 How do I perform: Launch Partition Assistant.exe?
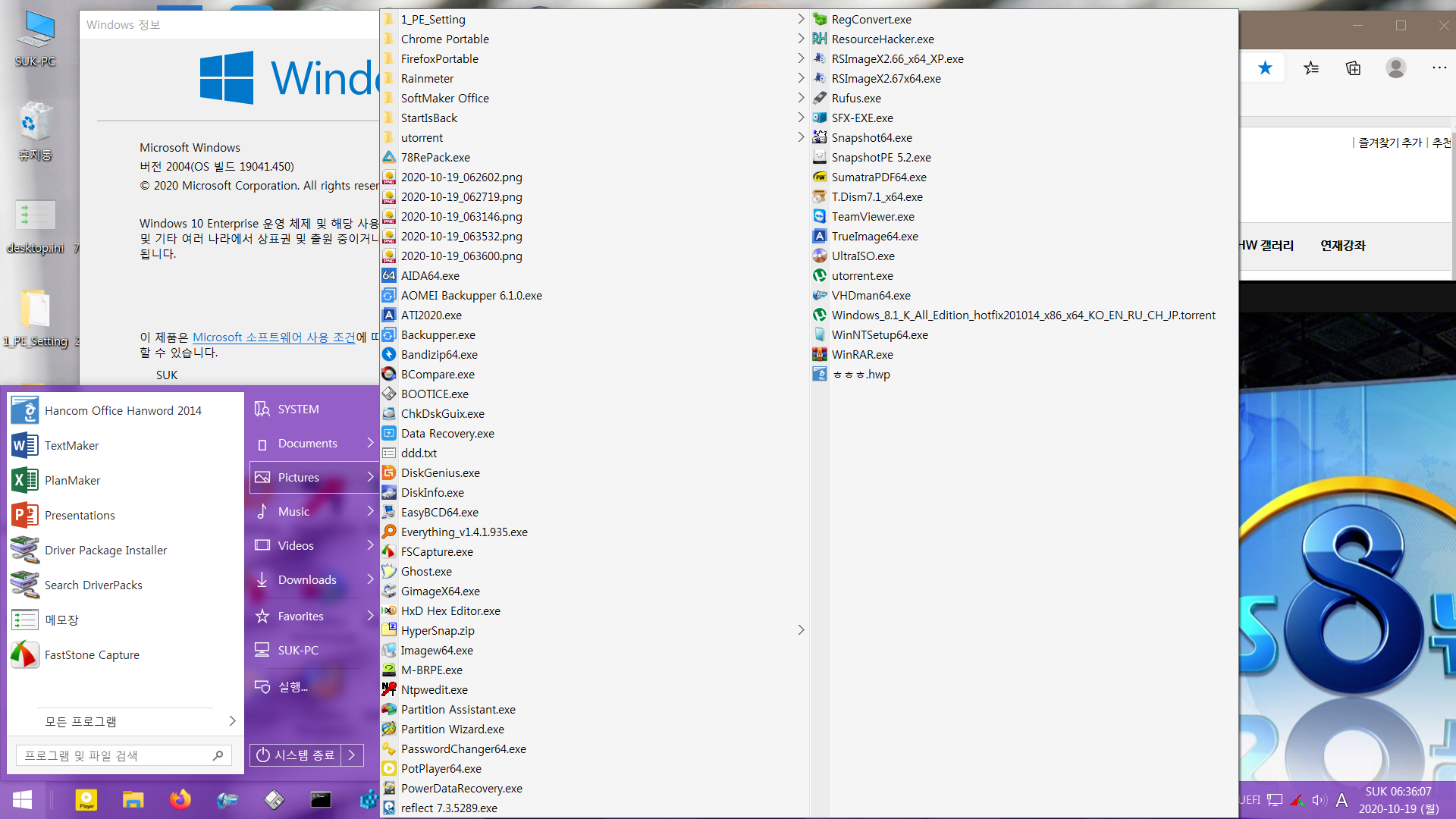[x=457, y=709]
